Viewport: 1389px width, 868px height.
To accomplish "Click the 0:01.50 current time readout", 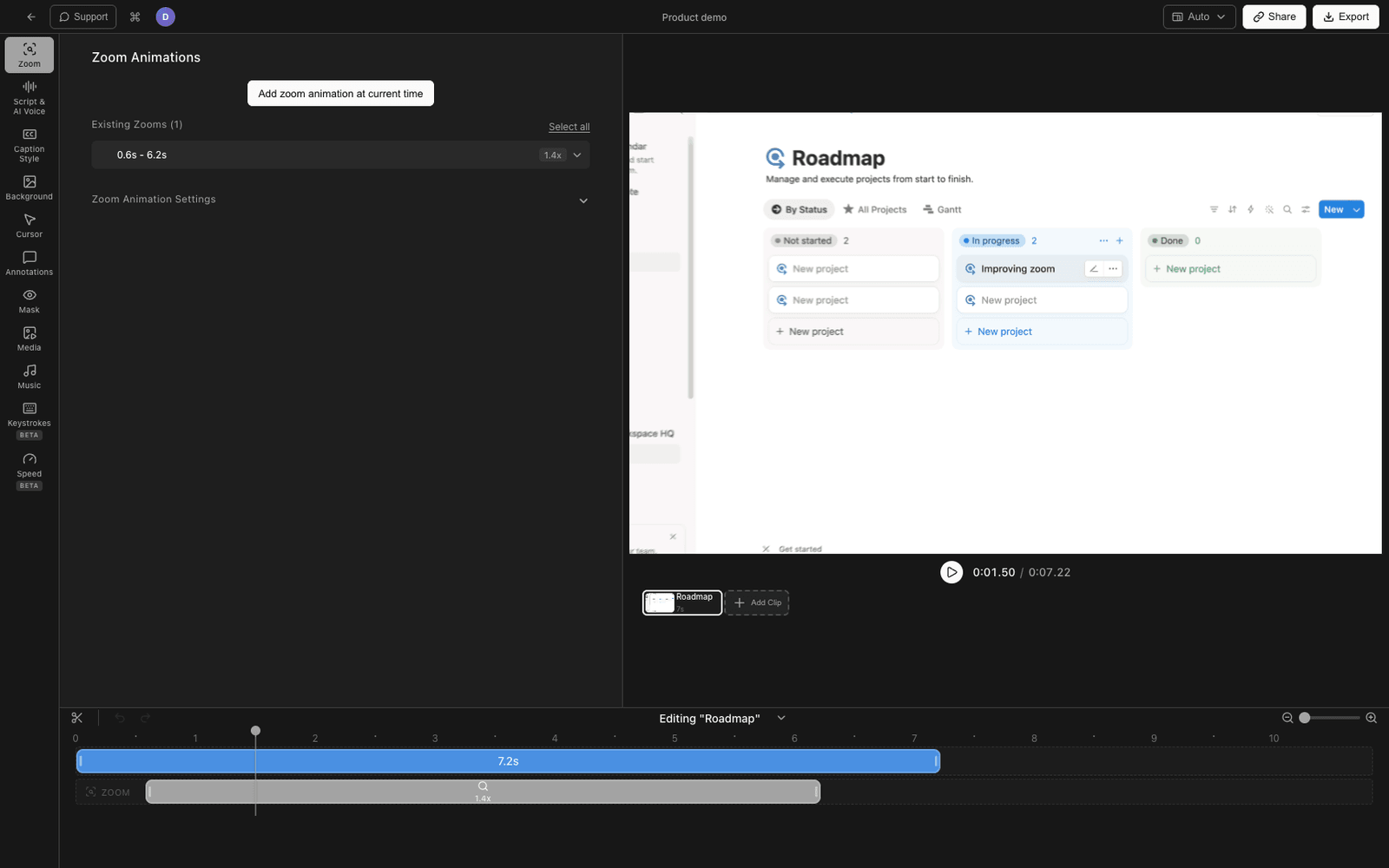I will tap(993, 573).
